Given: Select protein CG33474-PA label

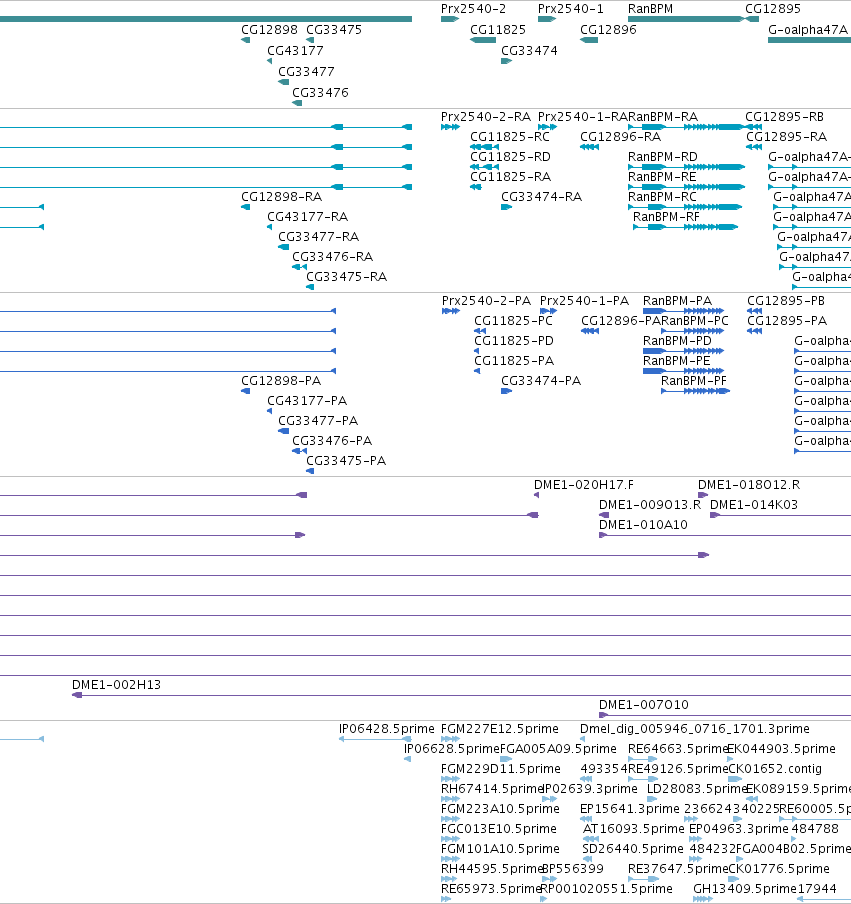Looking at the screenshot, I should 541,381.
